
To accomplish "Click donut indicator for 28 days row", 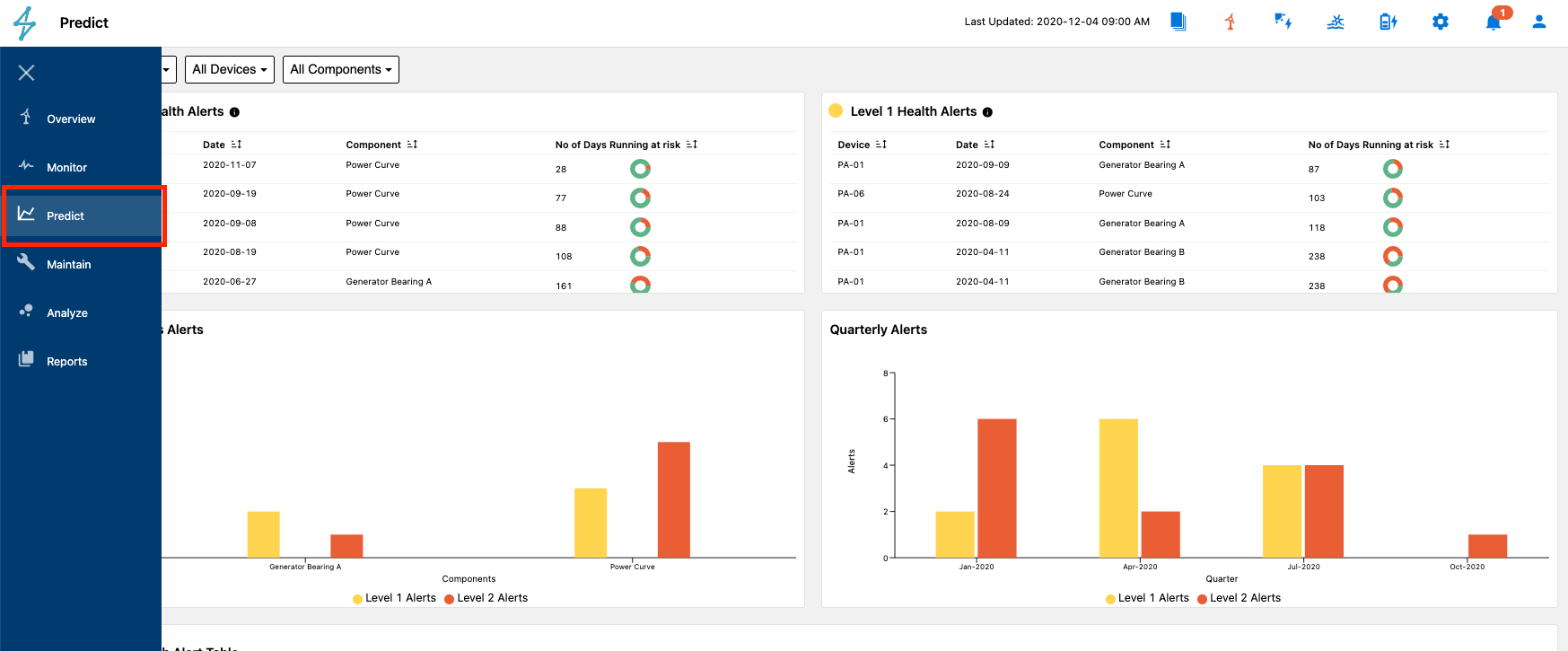I will pyautogui.click(x=640, y=169).
